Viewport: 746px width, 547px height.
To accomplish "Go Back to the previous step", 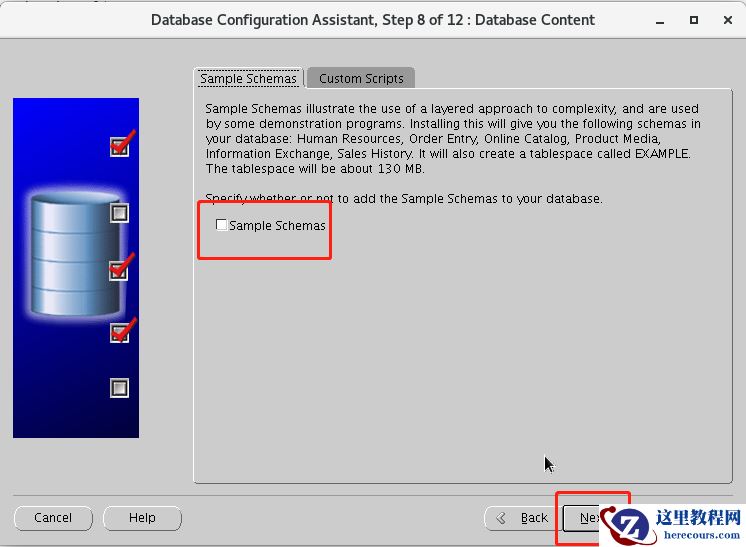I will point(522,518).
